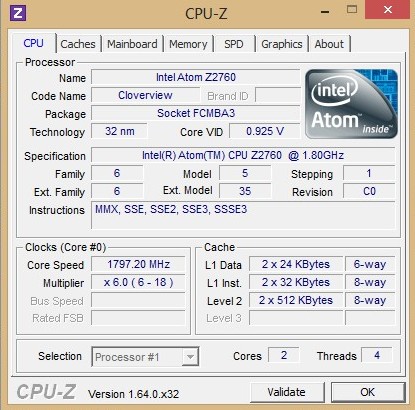The width and height of the screenshot is (415, 410).
Task: Click the Processor #1 combo box
Action: point(145,357)
